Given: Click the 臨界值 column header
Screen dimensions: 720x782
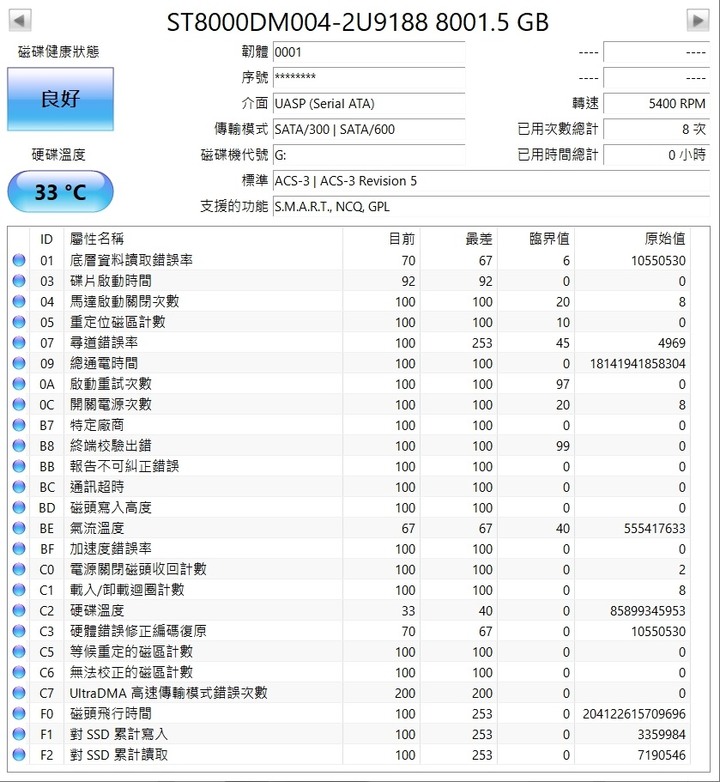Looking at the screenshot, I should coord(536,239).
